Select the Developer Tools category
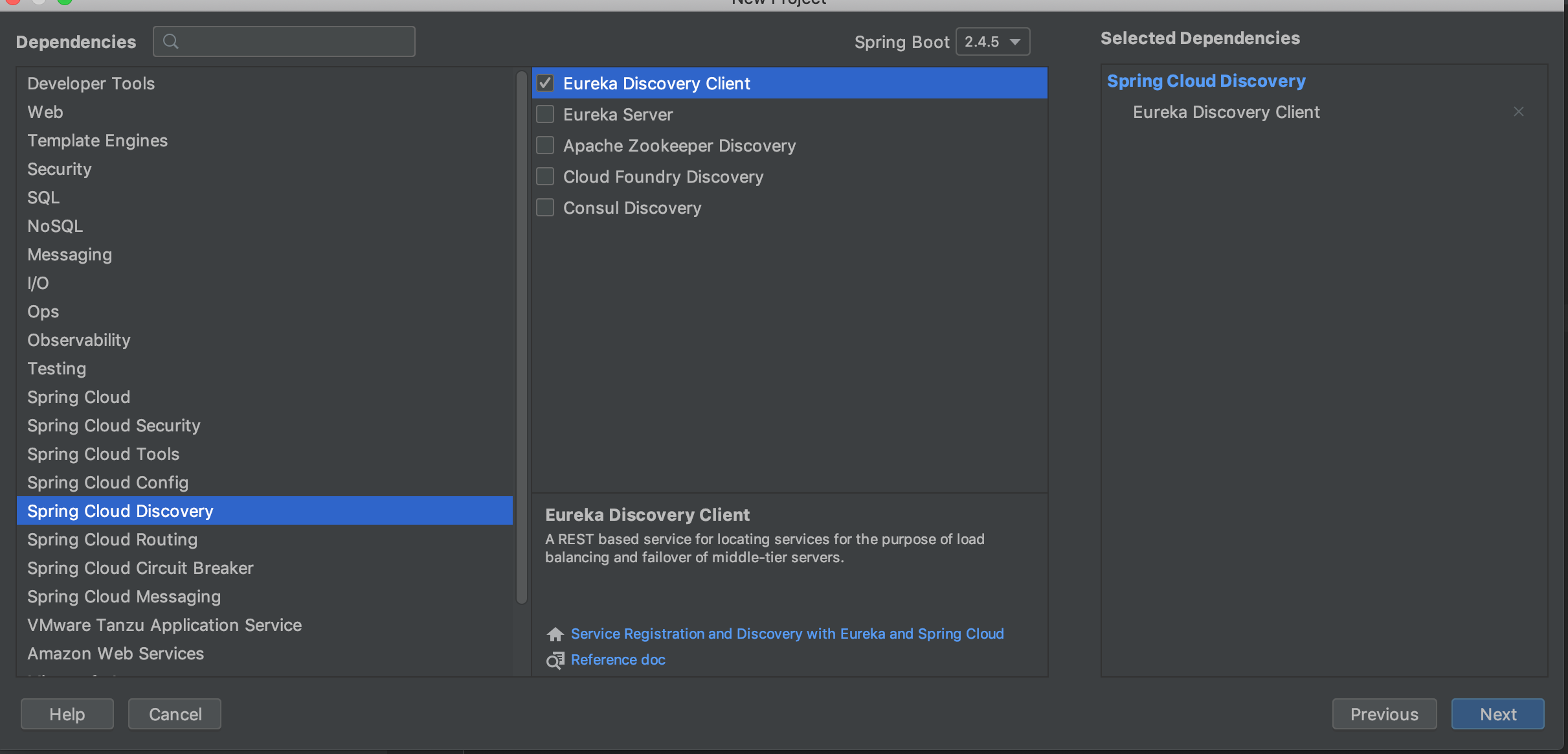This screenshot has width=1568, height=754. coord(91,84)
